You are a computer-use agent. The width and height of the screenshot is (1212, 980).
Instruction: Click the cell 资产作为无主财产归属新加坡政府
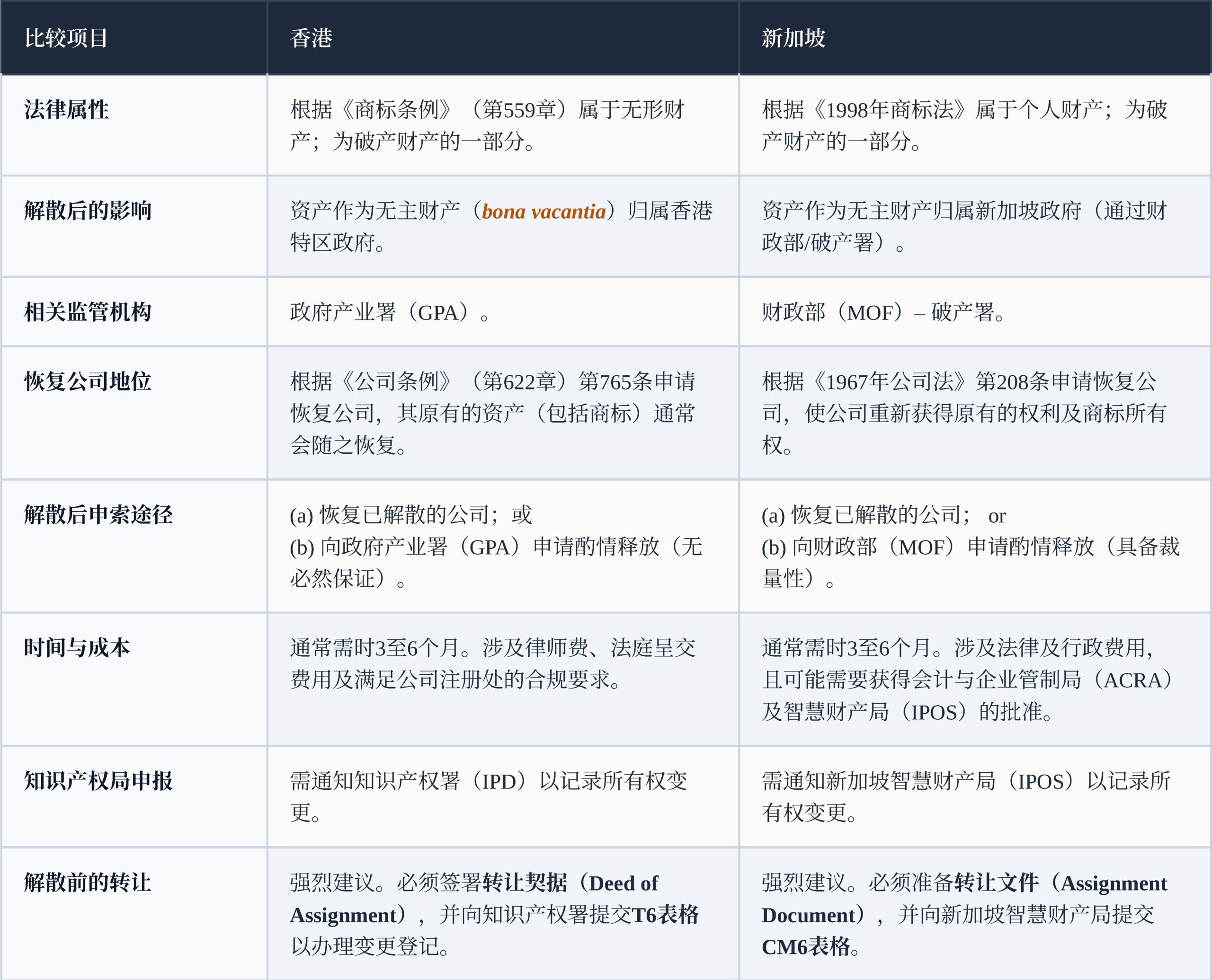click(x=975, y=226)
